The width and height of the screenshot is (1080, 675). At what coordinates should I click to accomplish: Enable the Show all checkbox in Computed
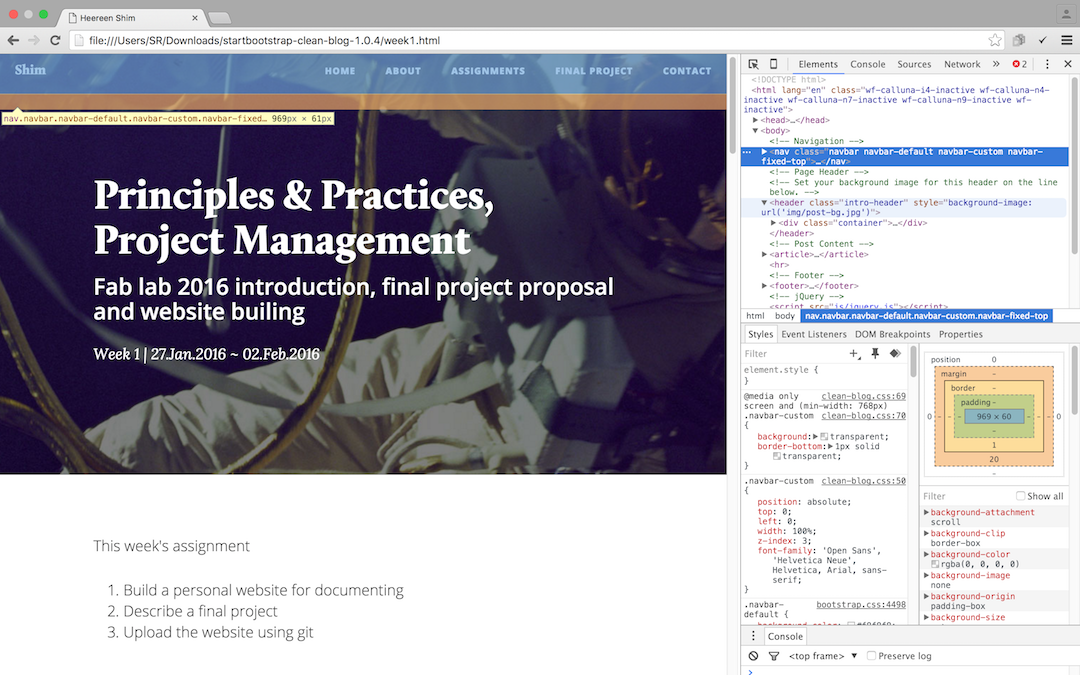coord(1020,496)
